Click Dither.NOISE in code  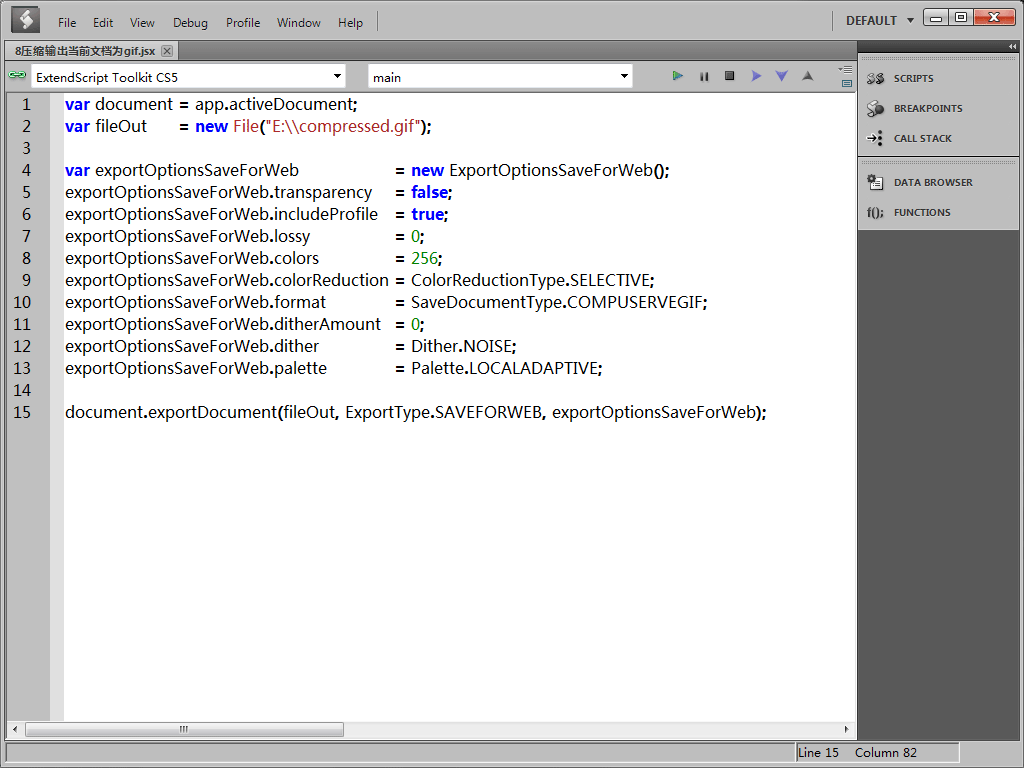coord(462,346)
